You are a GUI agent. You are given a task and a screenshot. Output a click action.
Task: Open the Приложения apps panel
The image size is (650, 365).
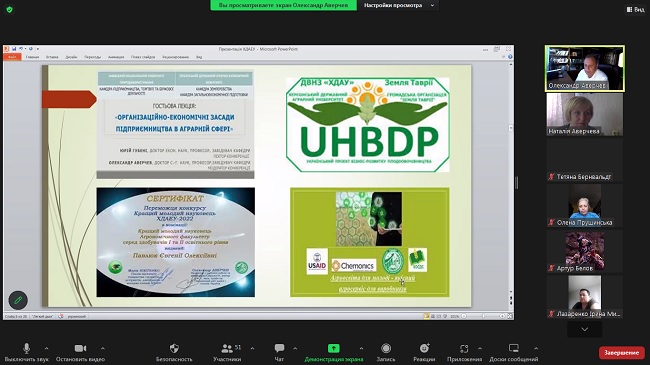pyautogui.click(x=464, y=352)
